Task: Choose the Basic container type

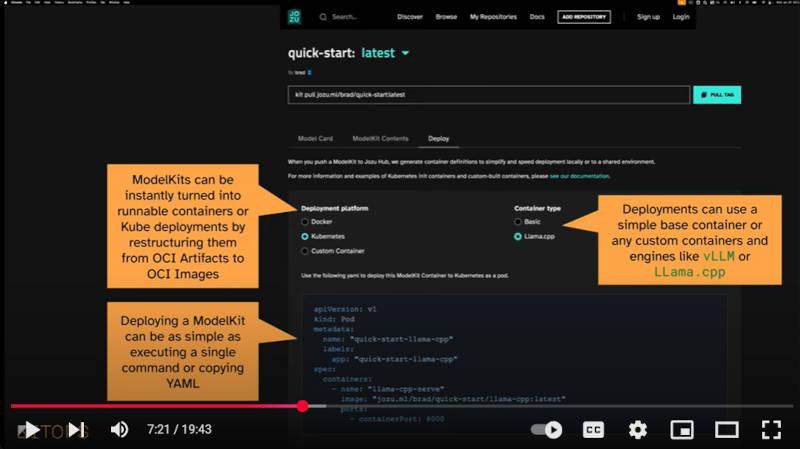Action: 518,222
